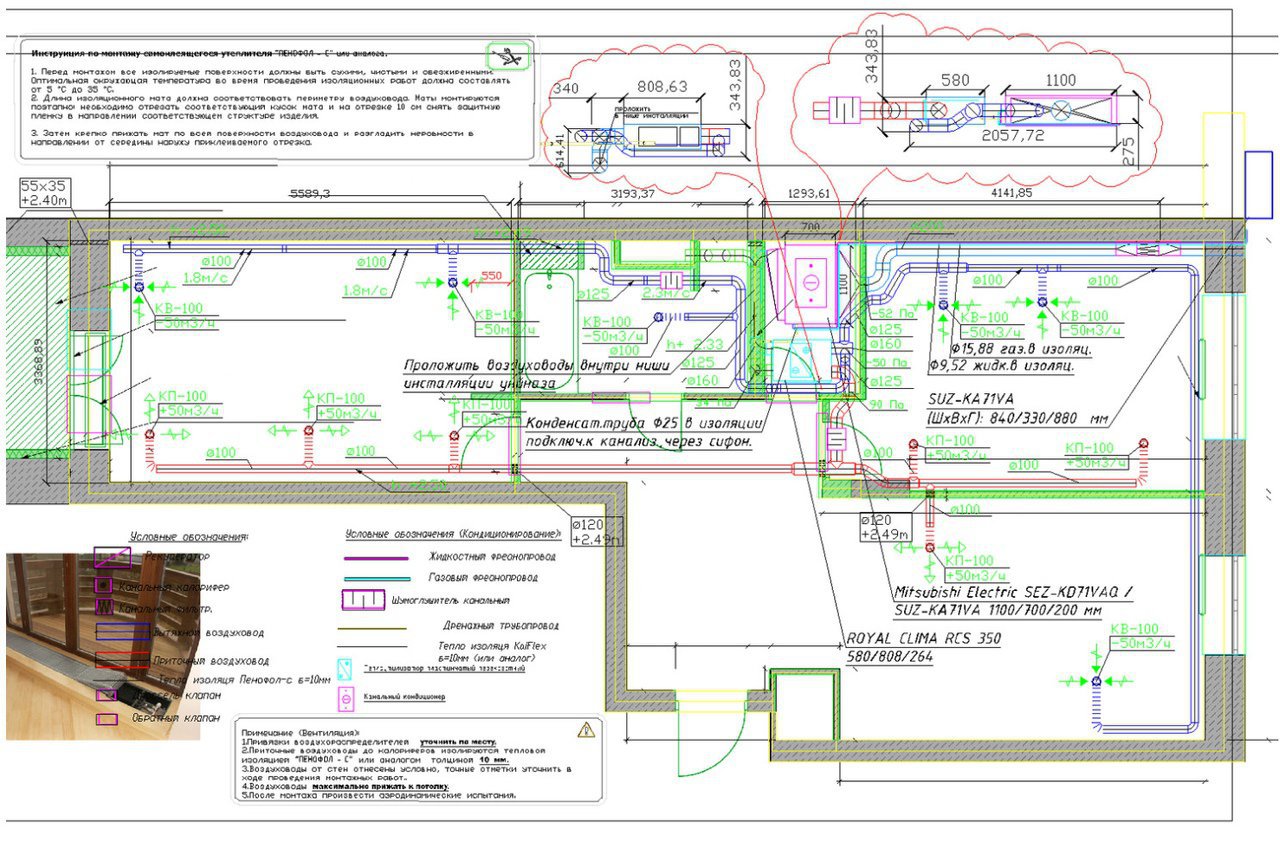The image size is (1280, 850).
Task: Click the Шумоглушитель канальный legend symbol
Action: coord(364,600)
